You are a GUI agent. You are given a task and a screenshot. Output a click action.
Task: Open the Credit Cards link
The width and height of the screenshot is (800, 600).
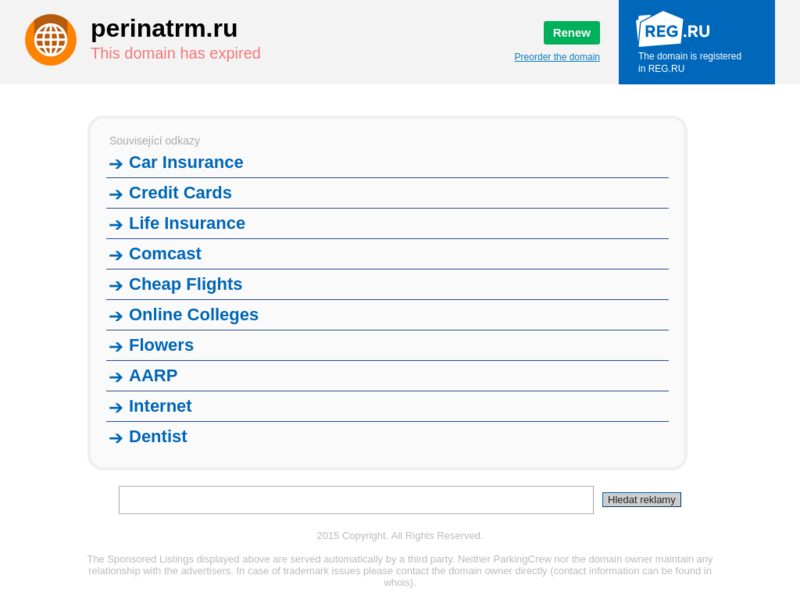pos(180,193)
